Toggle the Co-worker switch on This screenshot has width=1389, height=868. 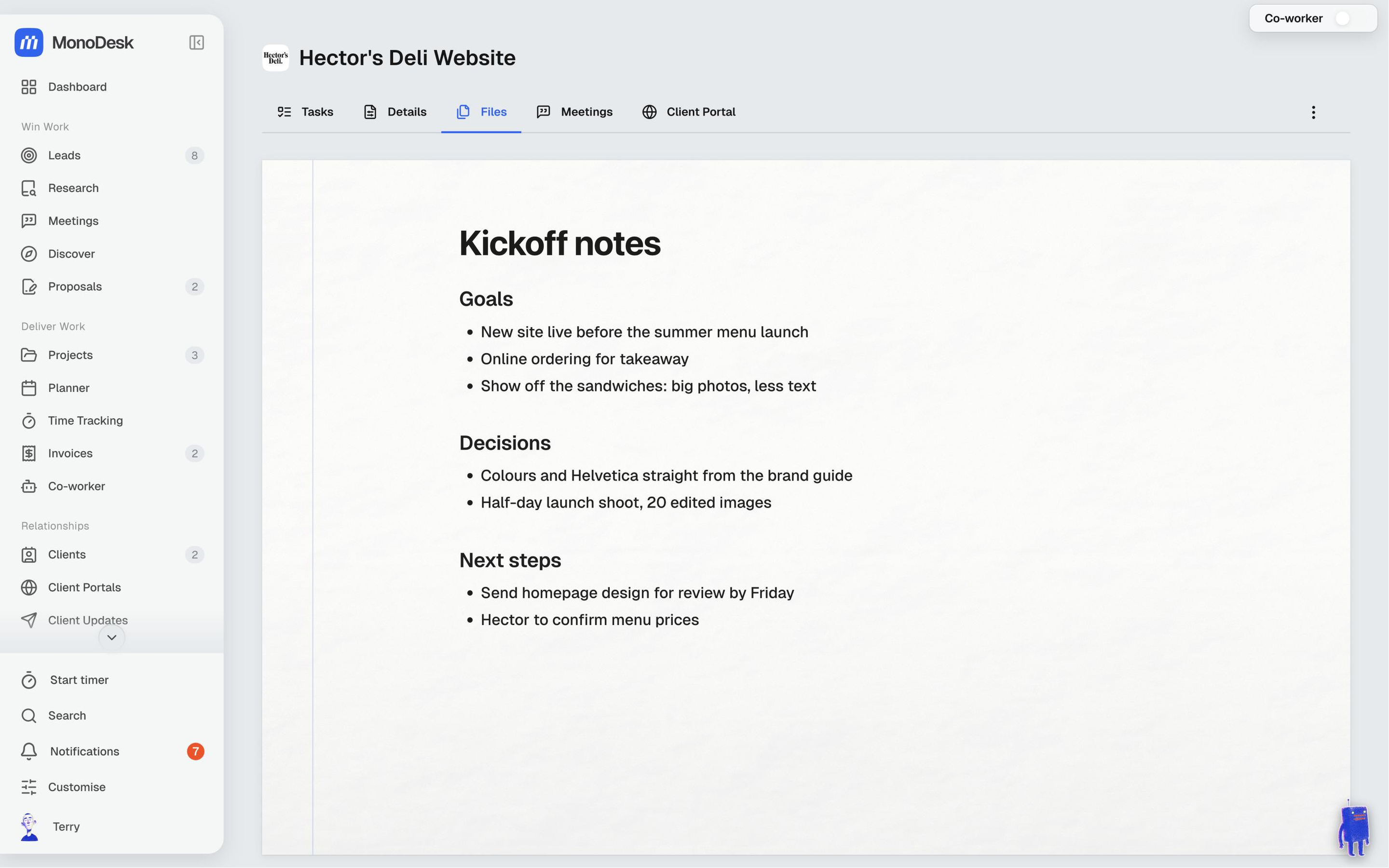point(1349,18)
